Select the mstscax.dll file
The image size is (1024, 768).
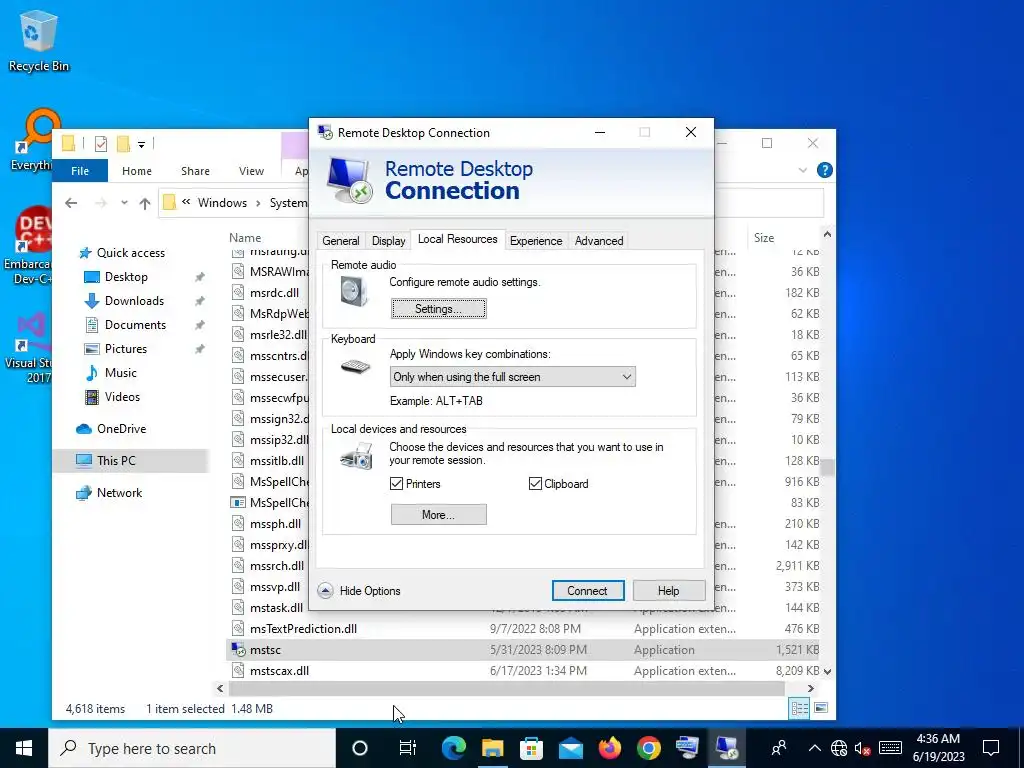(280, 671)
